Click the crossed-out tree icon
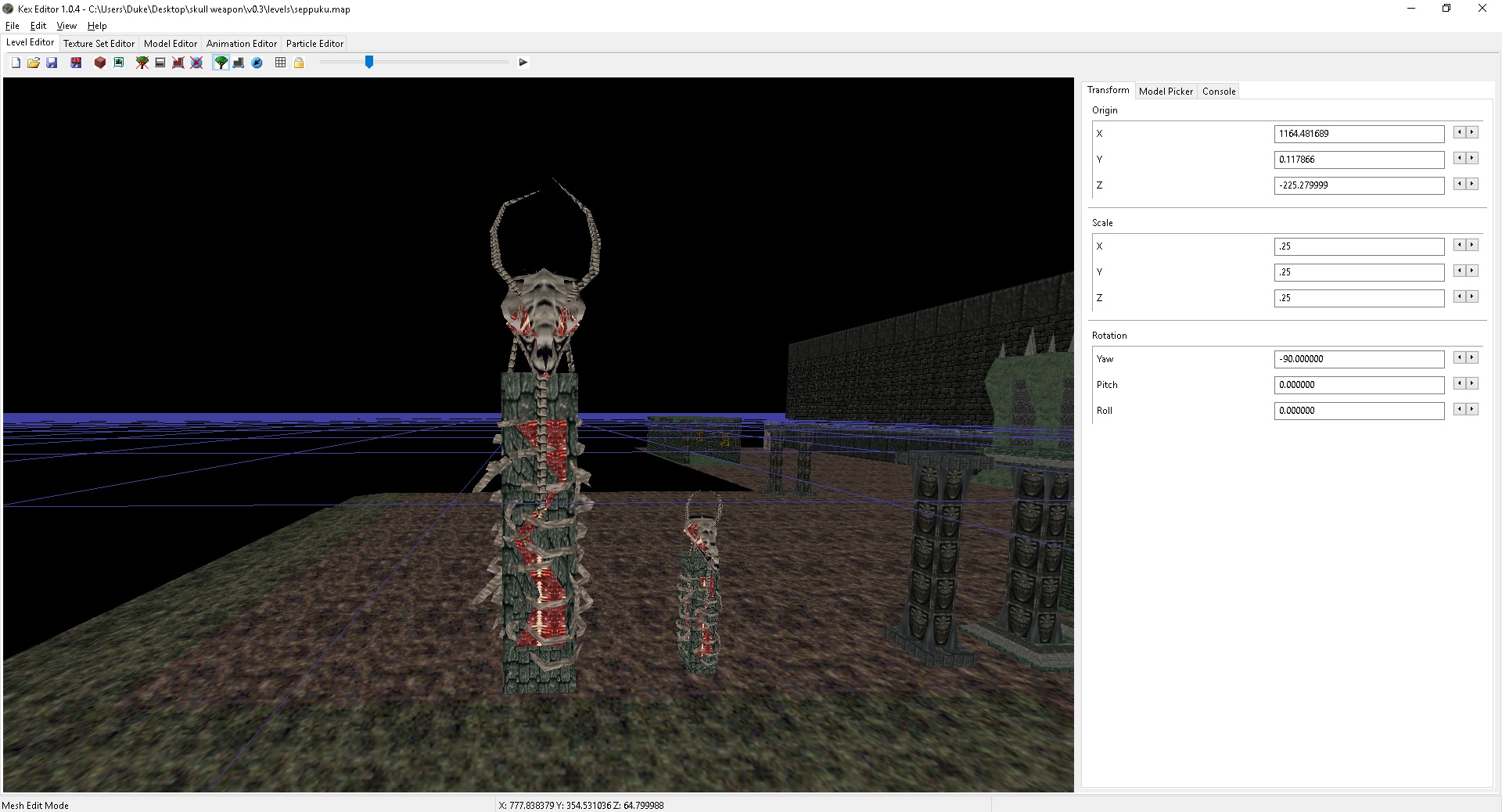Screen dimensions: 1502x812 [x=142, y=63]
